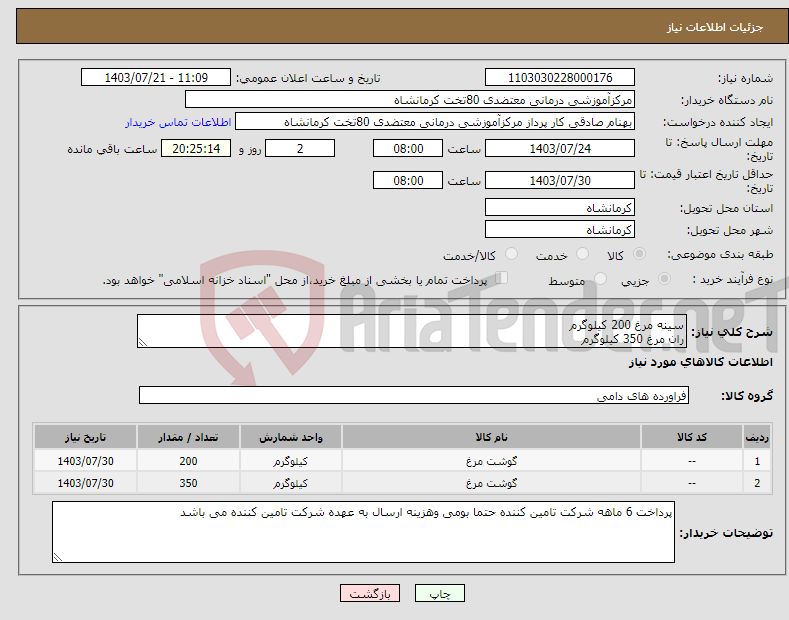
Task: Select the جزیی purchase type radio
Action: tap(664, 278)
